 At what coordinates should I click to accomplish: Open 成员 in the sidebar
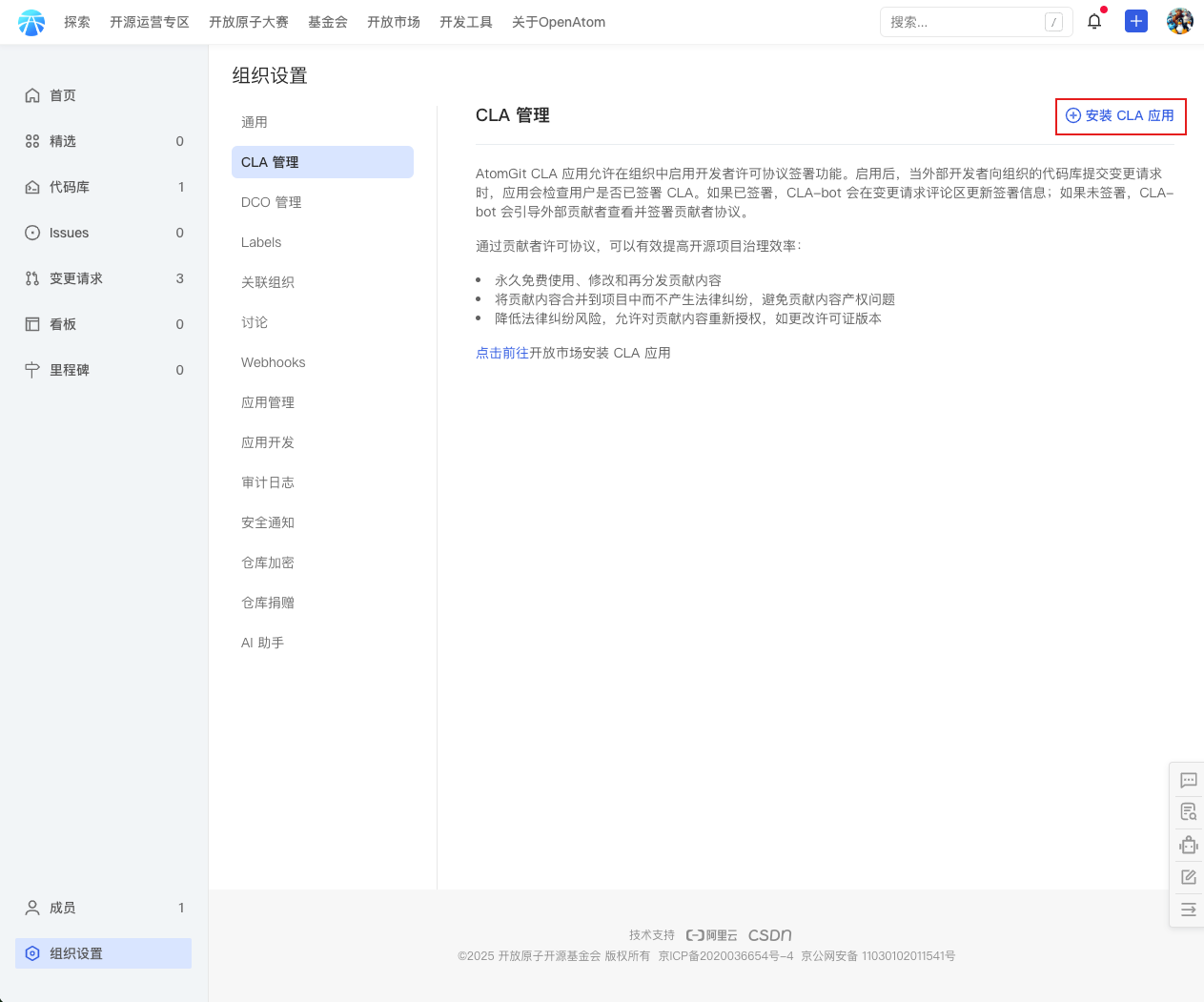click(x=63, y=908)
